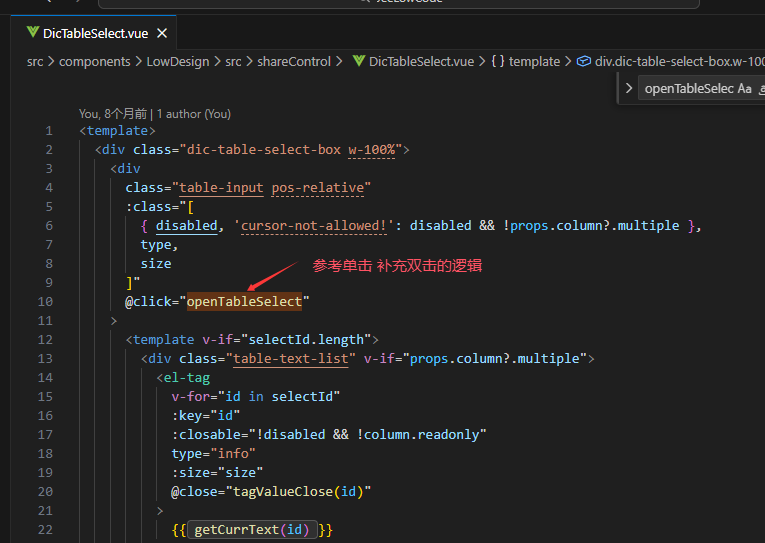The height and width of the screenshot is (543, 765).
Task: Focus the find input containing openTableSelec
Action: click(x=689, y=89)
